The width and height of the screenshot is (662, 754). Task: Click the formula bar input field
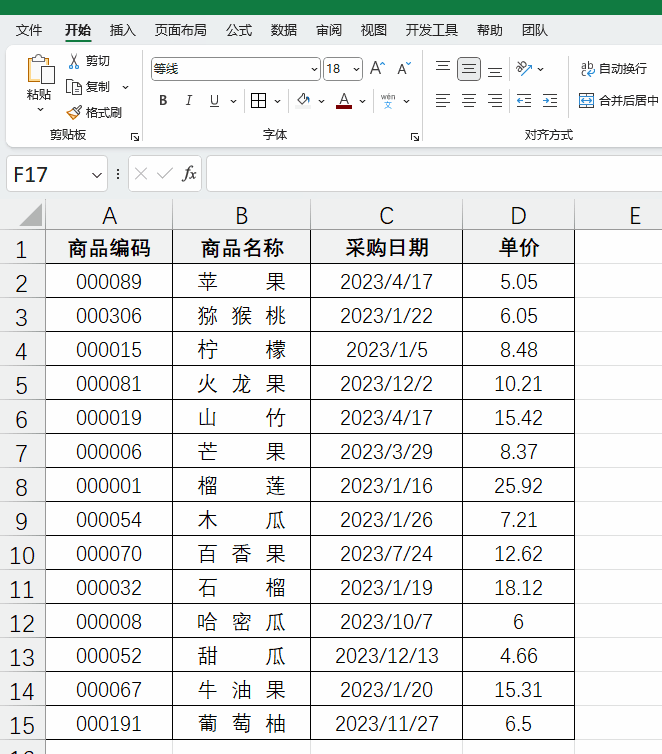click(x=434, y=174)
